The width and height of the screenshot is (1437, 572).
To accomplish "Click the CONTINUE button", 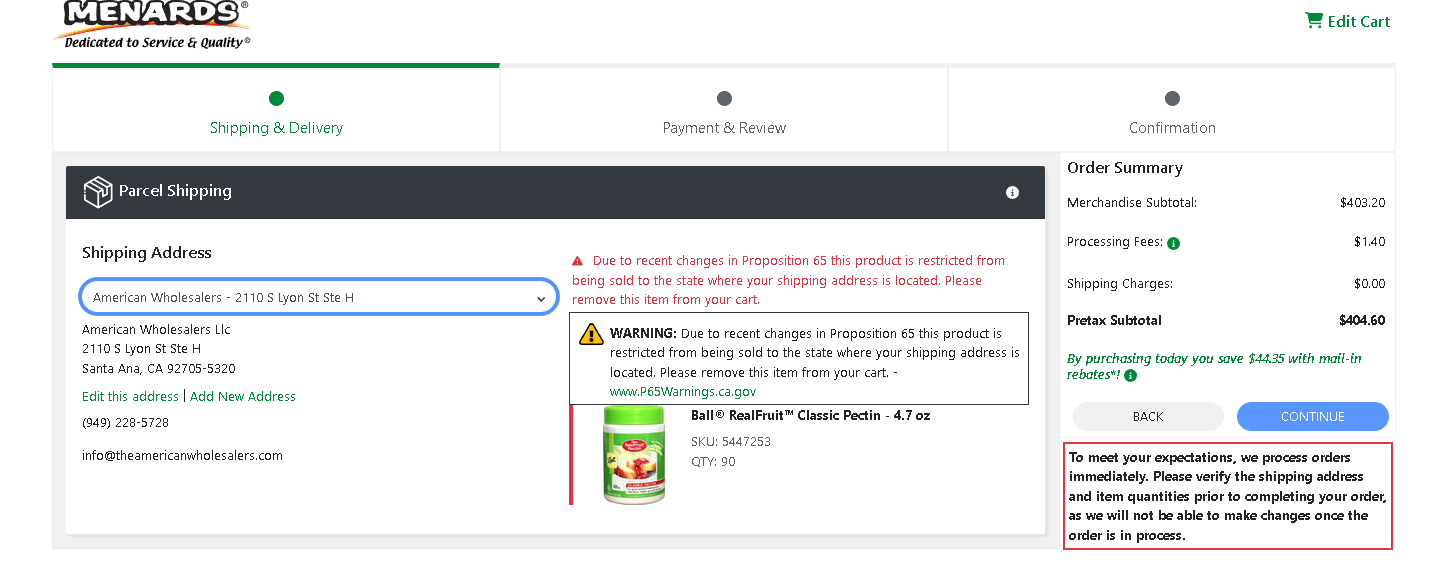I will coord(1312,416).
